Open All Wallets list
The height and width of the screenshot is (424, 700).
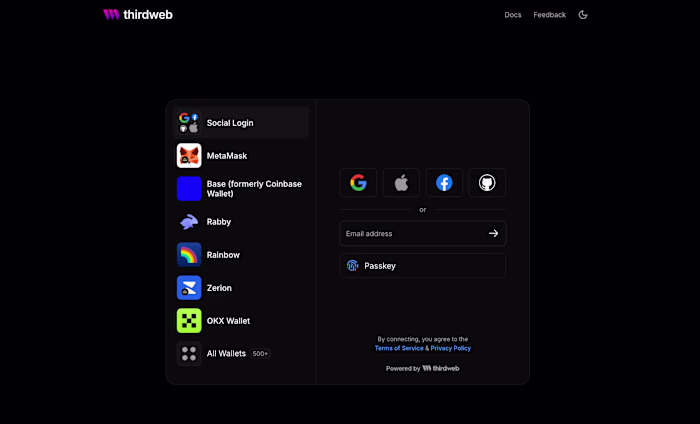[226, 353]
